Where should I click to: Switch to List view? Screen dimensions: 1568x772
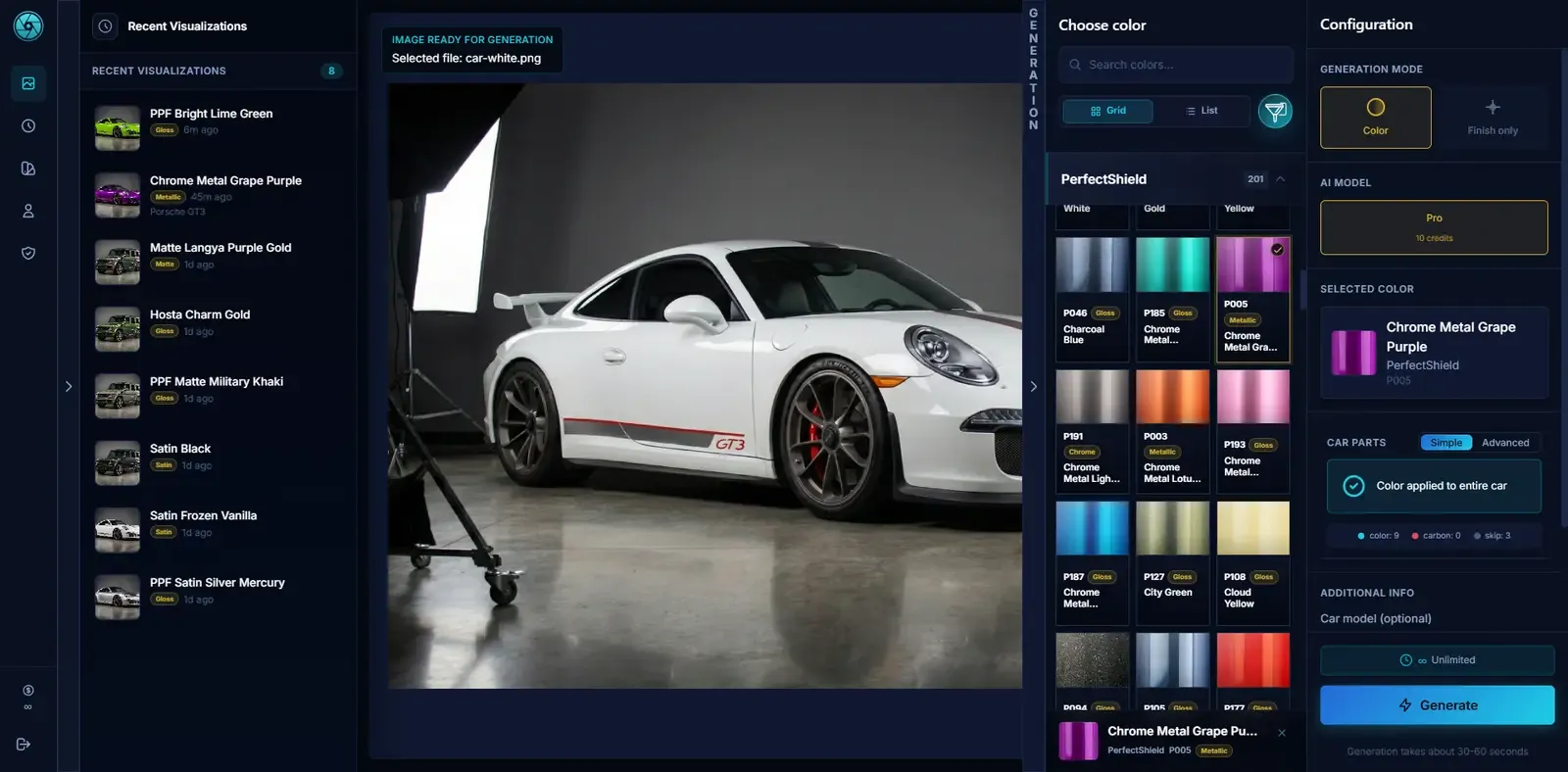tap(1201, 111)
